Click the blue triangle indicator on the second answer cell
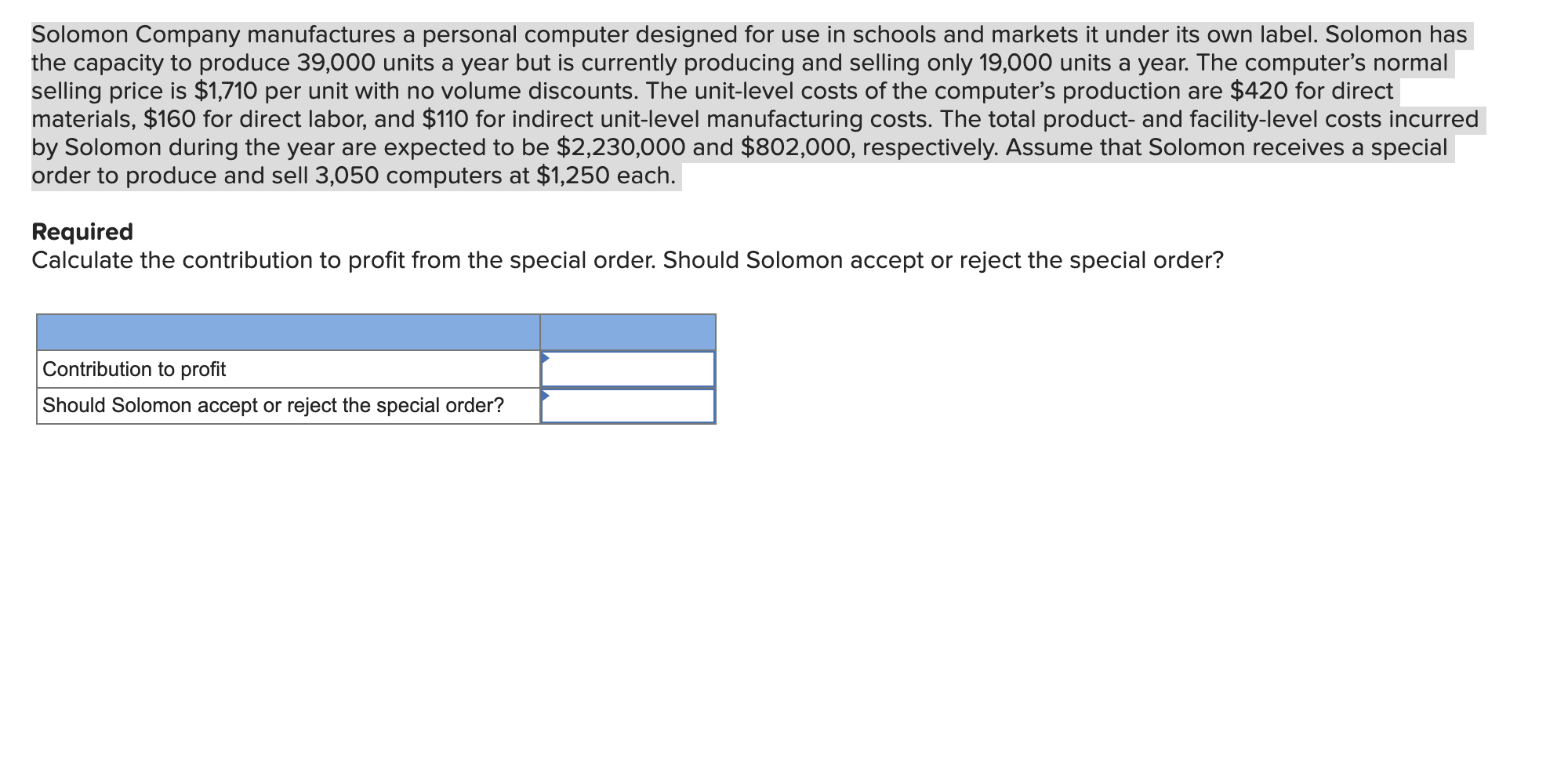 click(544, 394)
